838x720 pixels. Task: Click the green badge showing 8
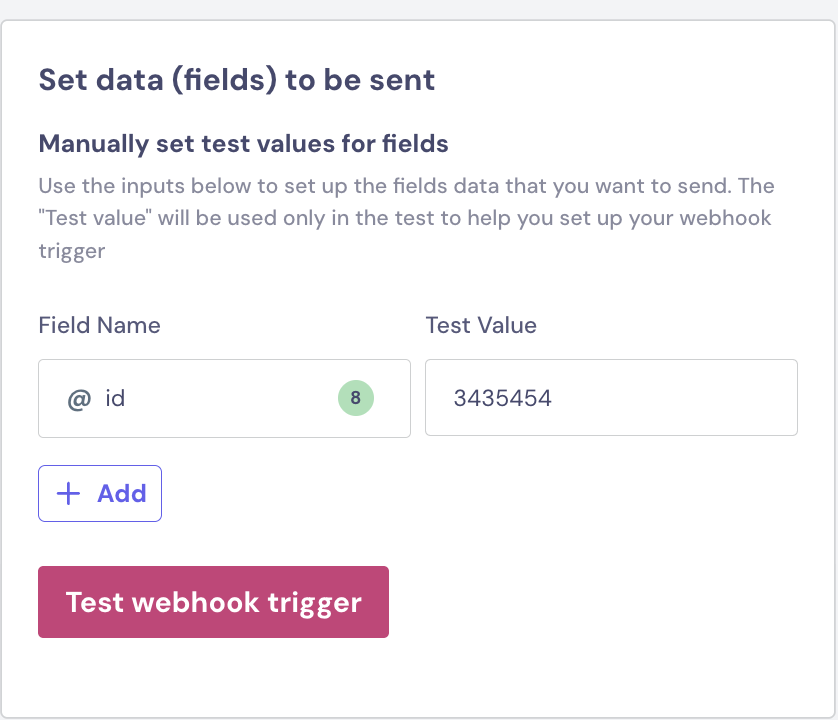355,398
